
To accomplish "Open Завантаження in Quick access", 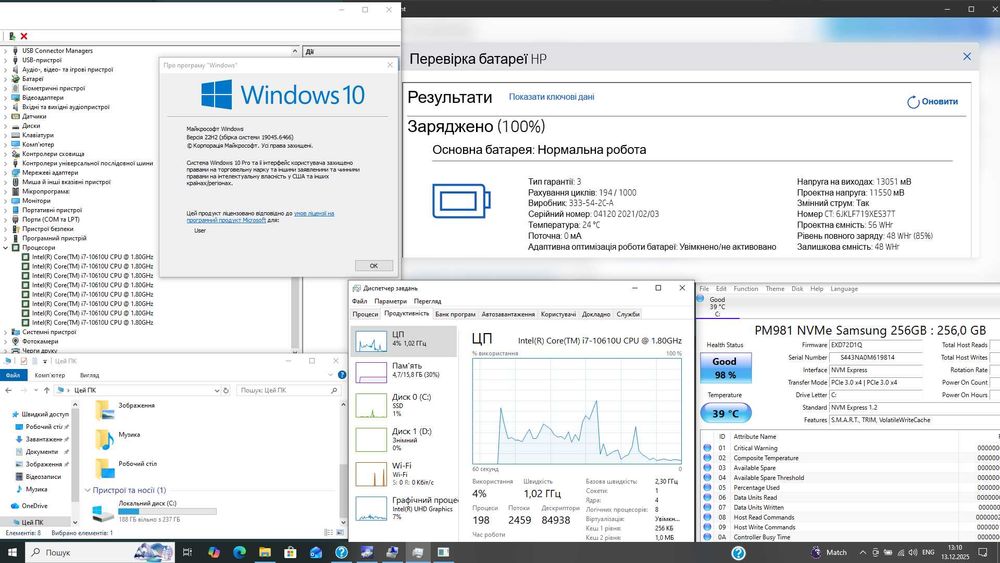I will click(x=41, y=439).
